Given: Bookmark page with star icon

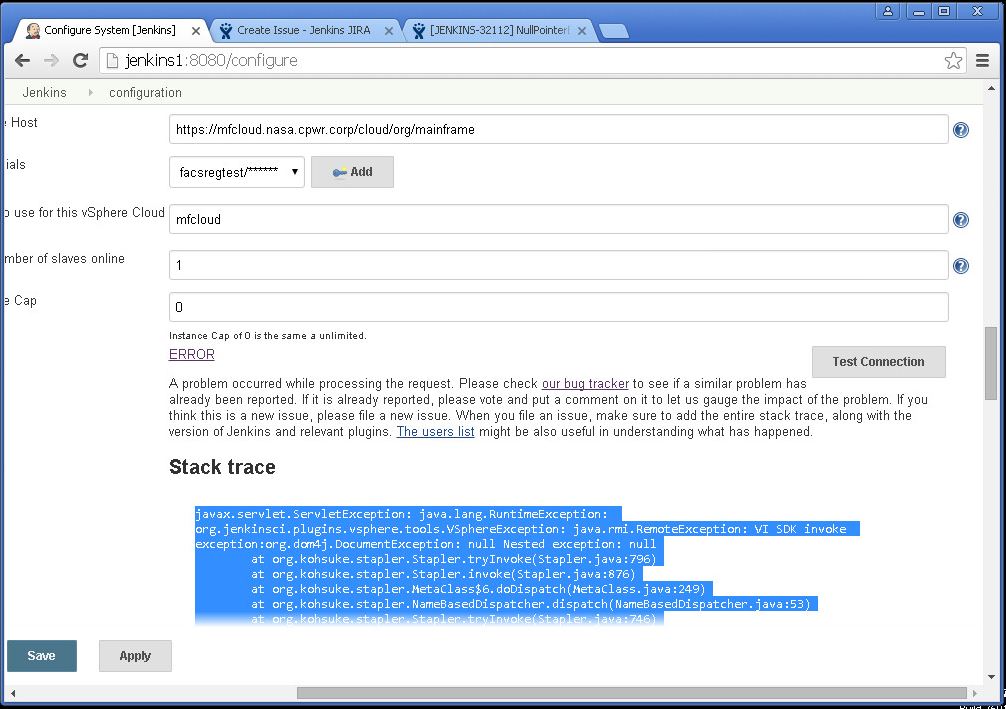Looking at the screenshot, I should click(x=953, y=61).
